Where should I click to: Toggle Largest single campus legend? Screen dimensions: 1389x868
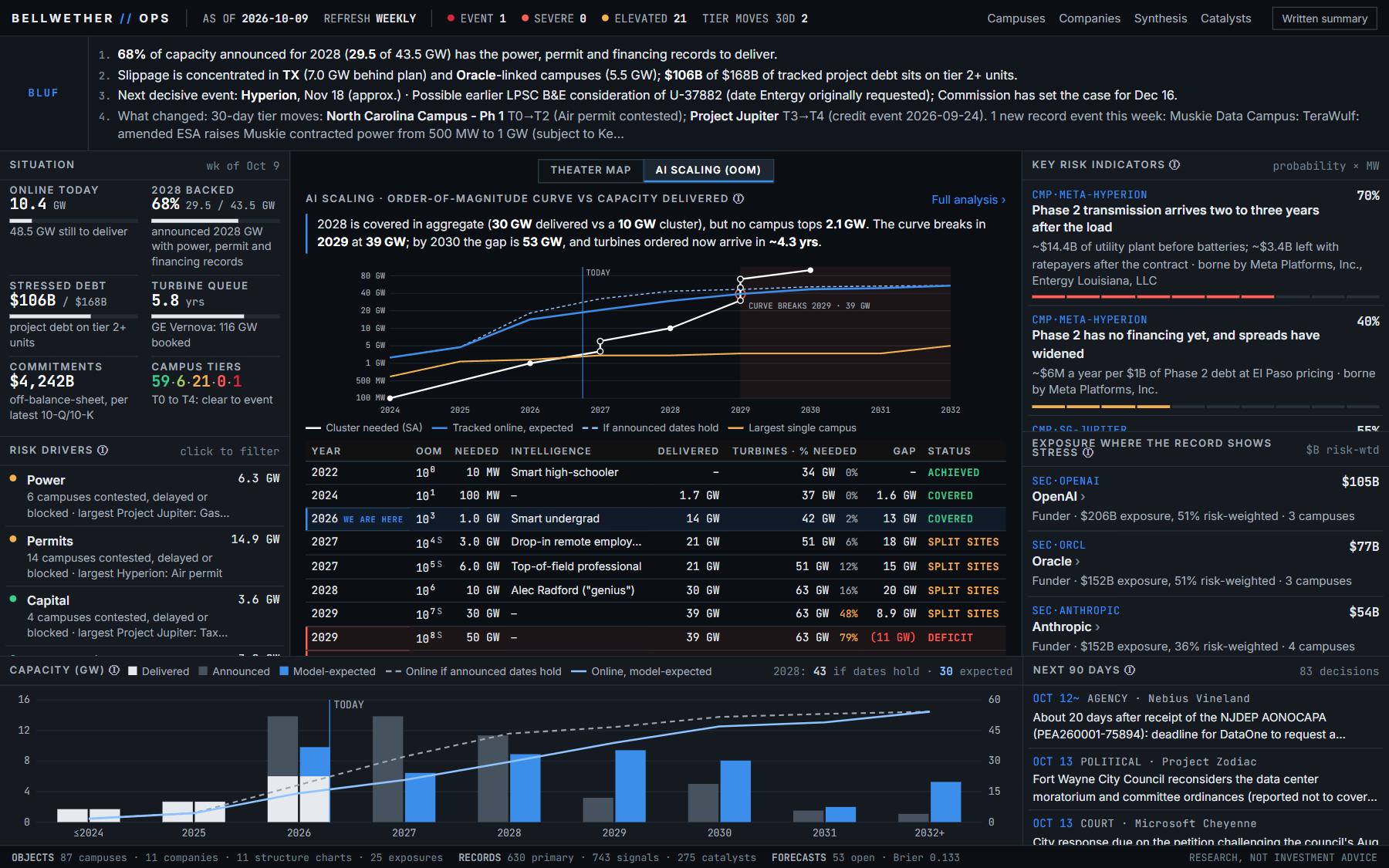pos(792,427)
